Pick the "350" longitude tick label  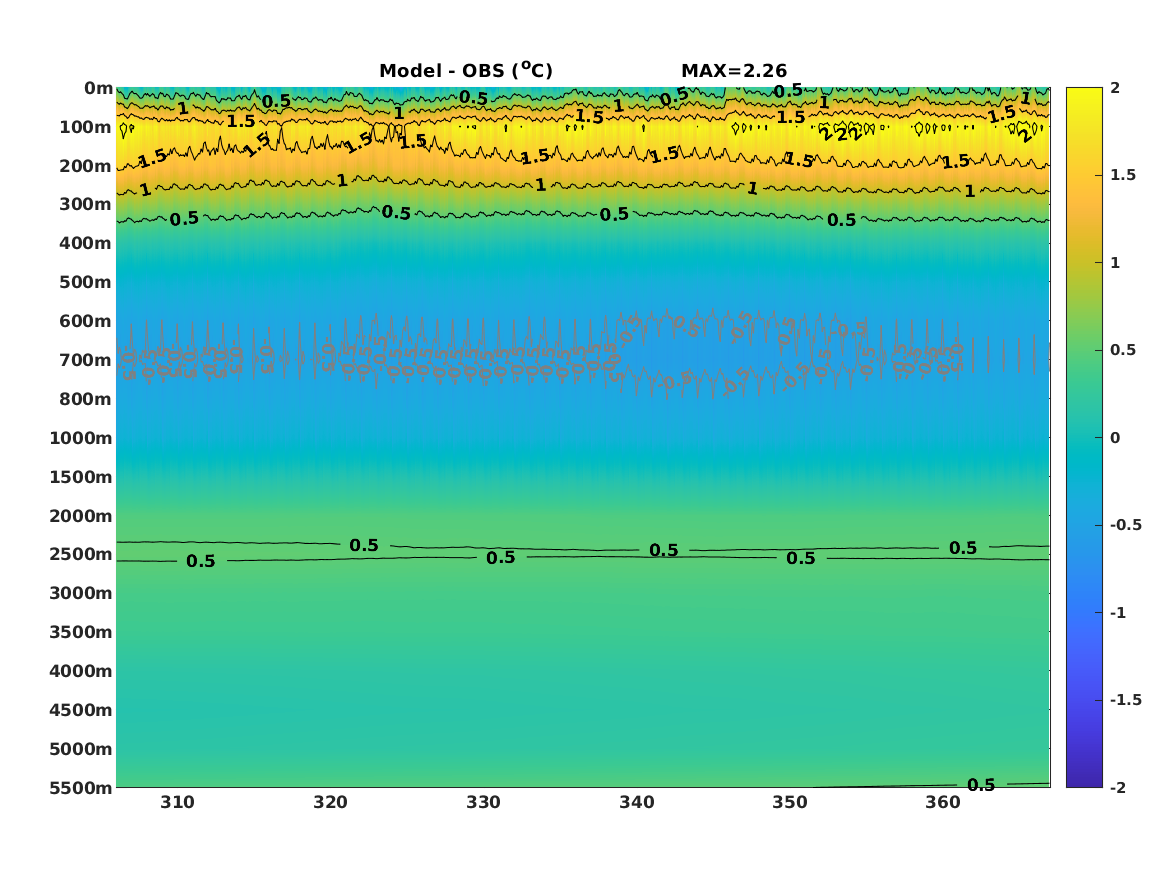pos(790,802)
